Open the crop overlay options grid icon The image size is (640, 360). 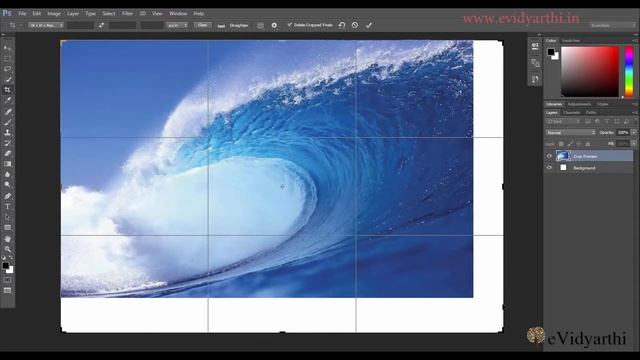(x=260, y=25)
